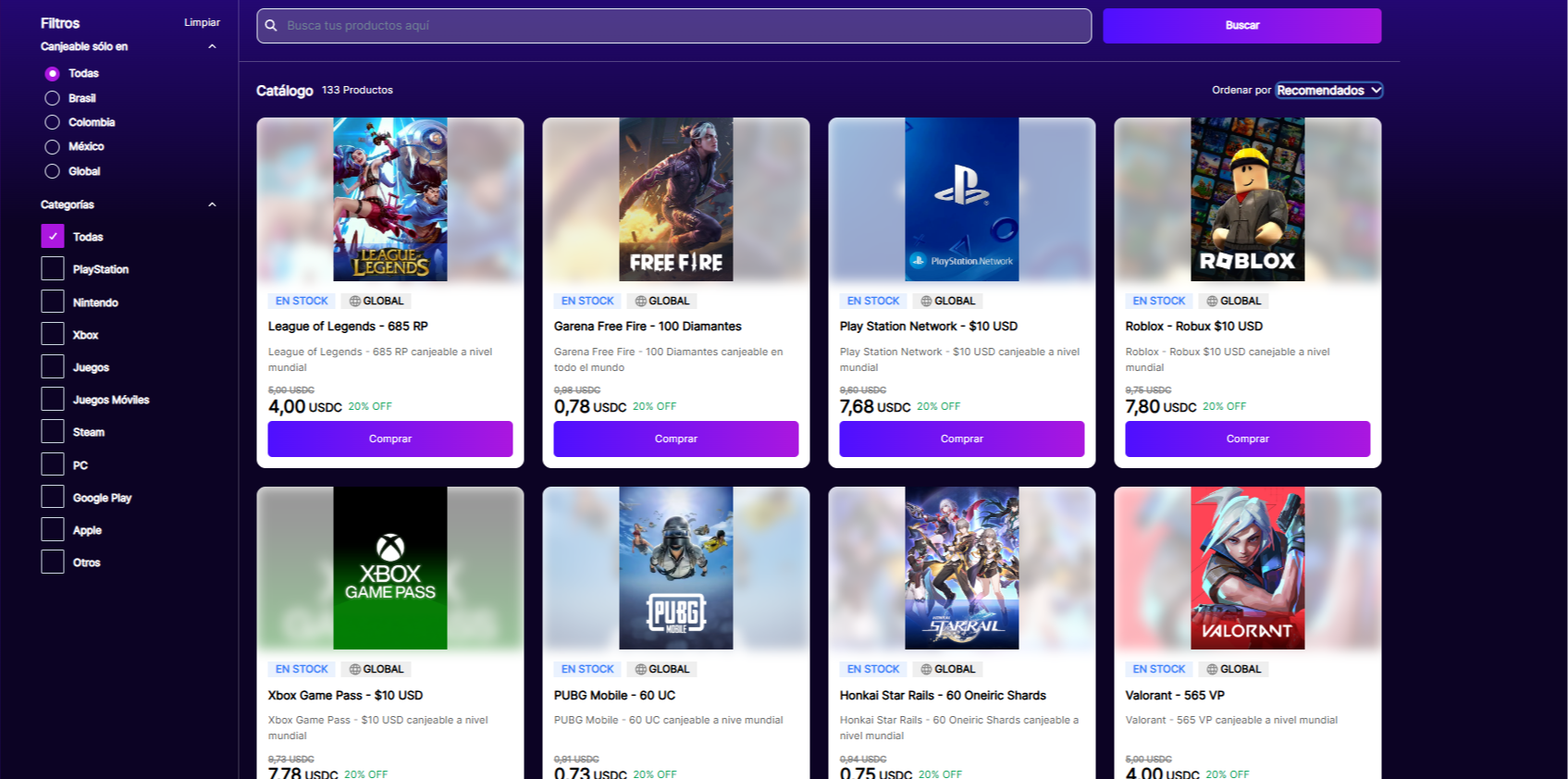Uncheck the Todas category checkbox
Screen dimensions: 1568x779
53,236
